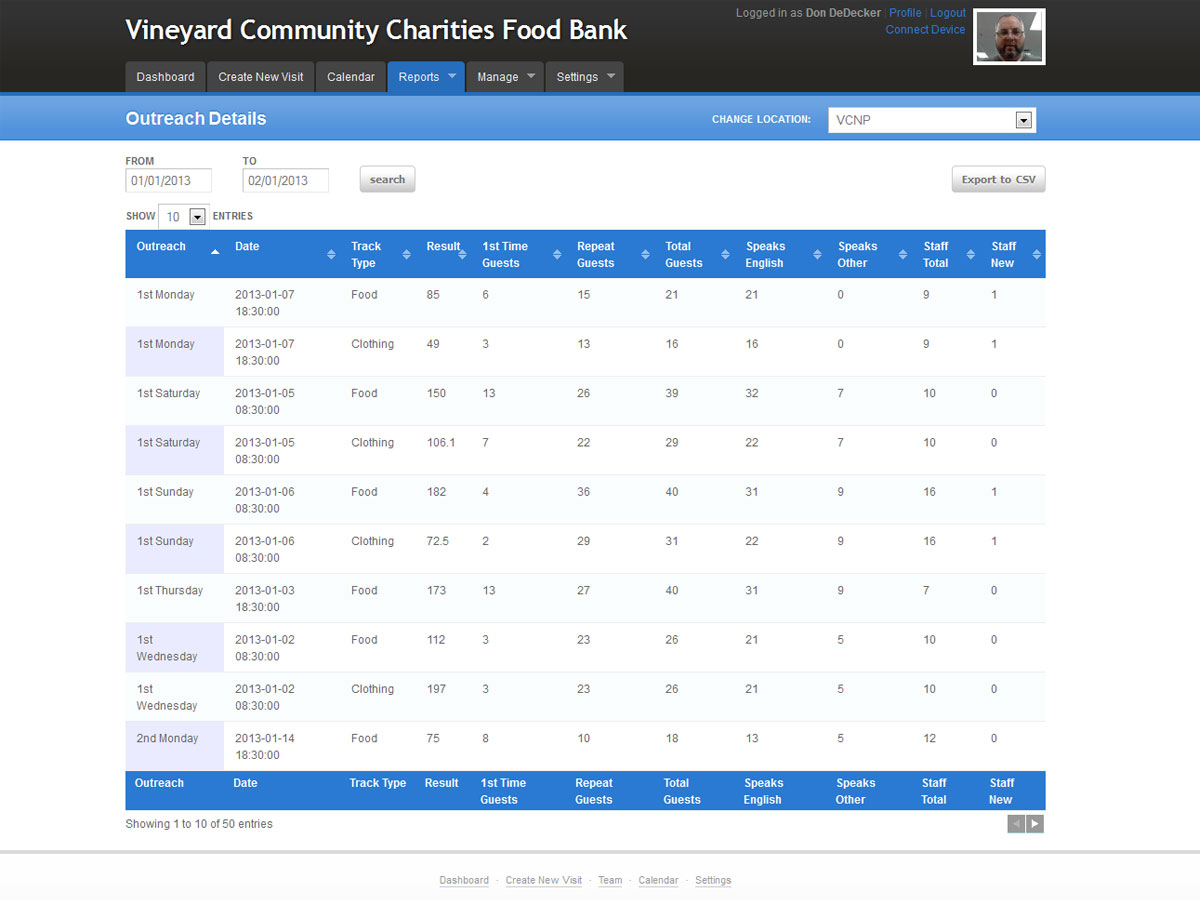This screenshot has height=900, width=1200.
Task: Expand the Reports menu
Action: pyautogui.click(x=426, y=77)
